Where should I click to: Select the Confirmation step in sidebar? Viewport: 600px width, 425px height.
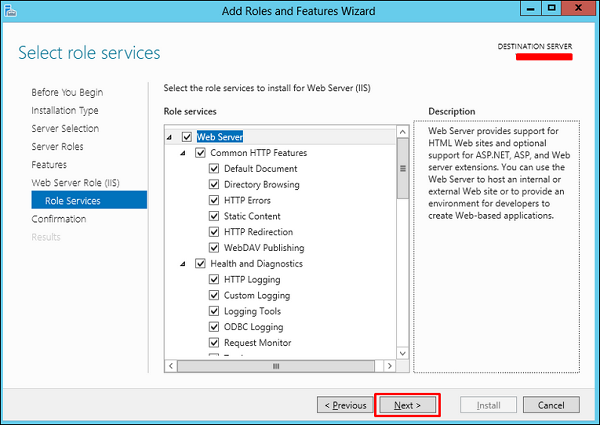(x=58, y=219)
